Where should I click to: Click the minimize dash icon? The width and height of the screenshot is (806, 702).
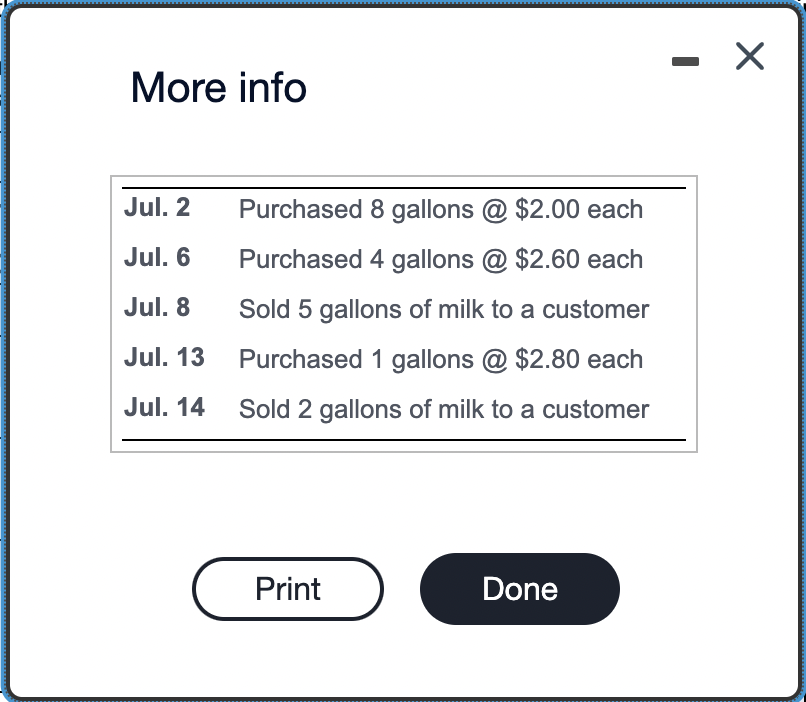686,61
